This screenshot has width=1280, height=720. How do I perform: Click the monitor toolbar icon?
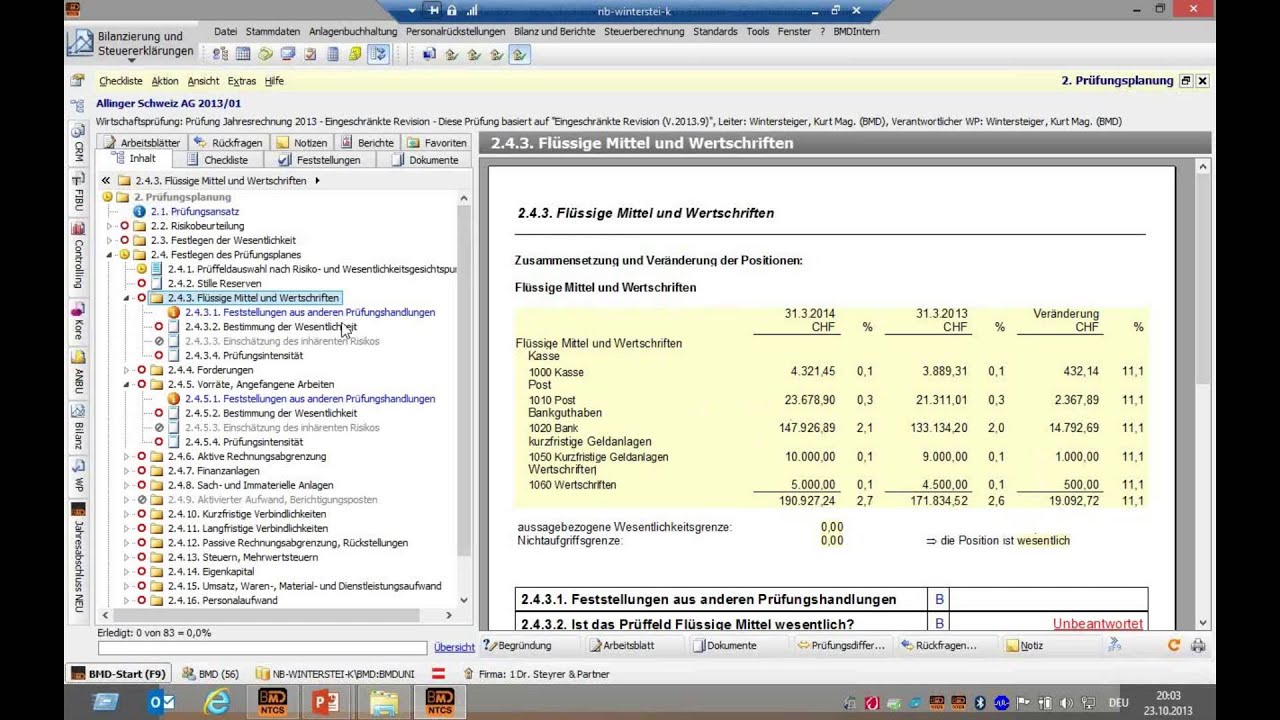coord(288,54)
